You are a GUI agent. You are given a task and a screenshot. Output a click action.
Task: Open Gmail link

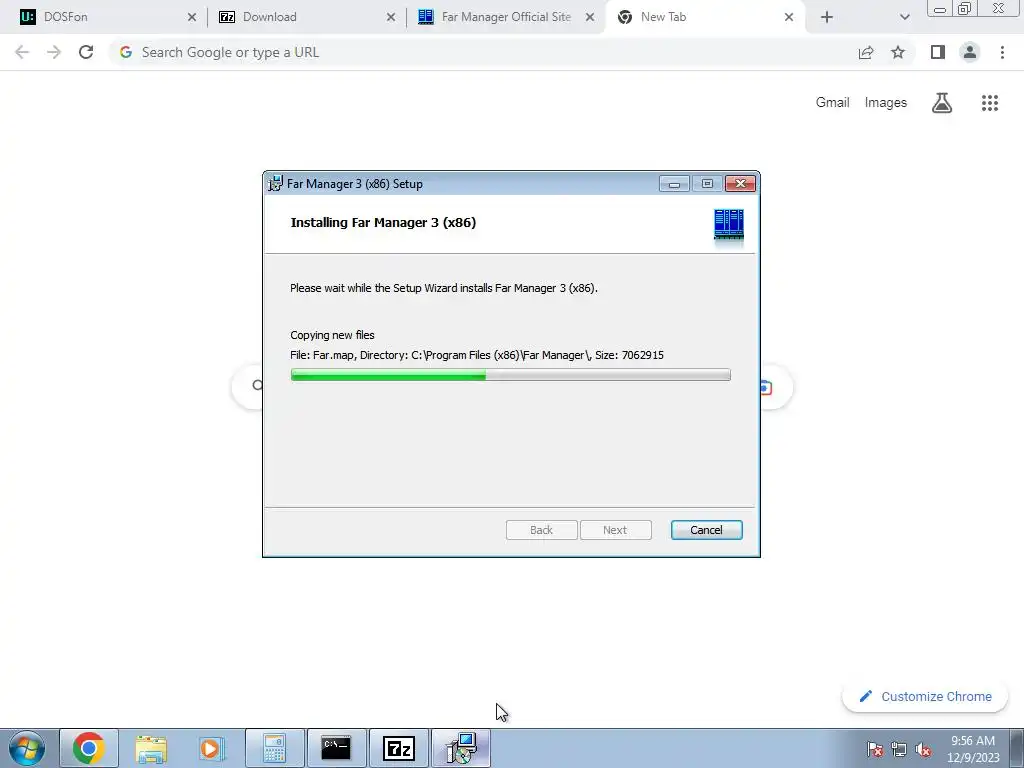(832, 103)
